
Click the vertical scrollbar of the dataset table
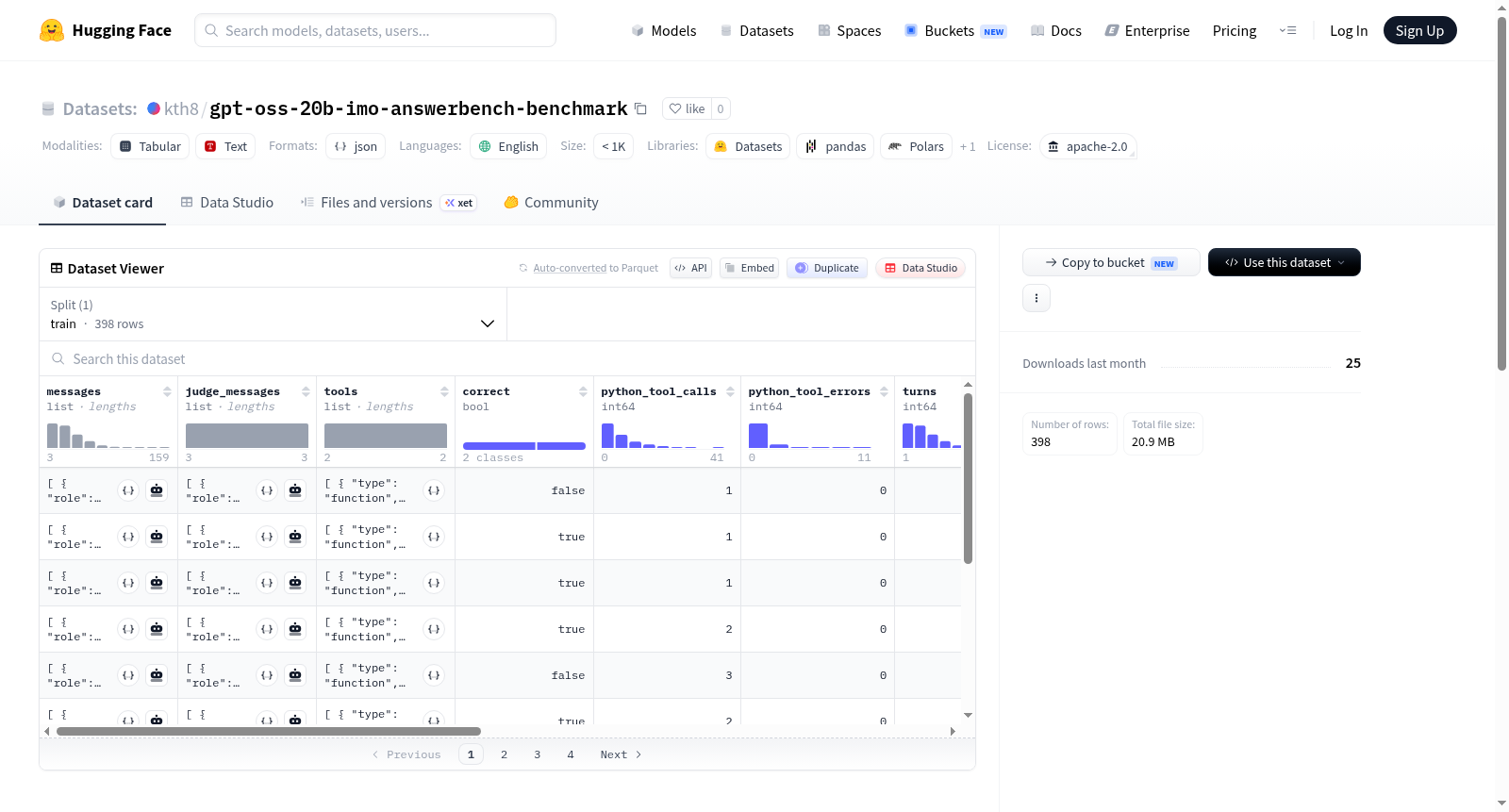(968, 478)
